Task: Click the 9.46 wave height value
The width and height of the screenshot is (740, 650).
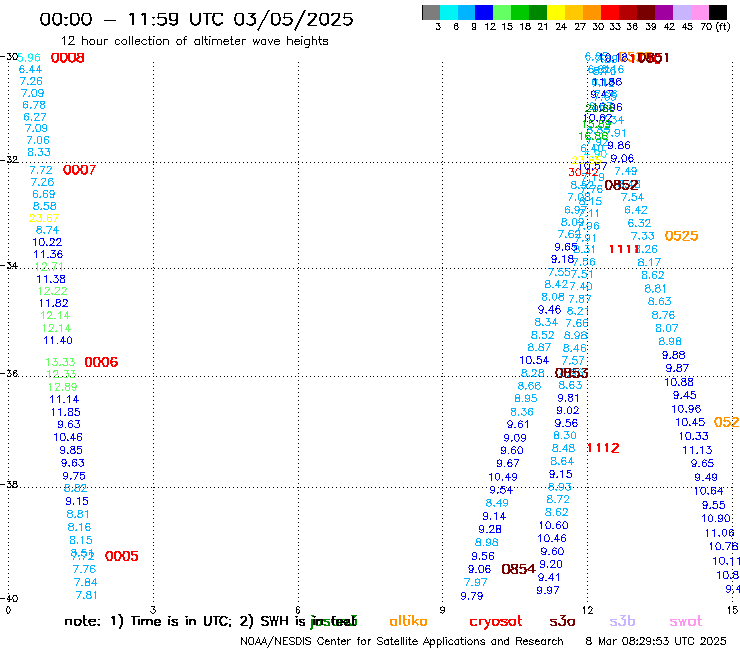Action: [x=549, y=310]
